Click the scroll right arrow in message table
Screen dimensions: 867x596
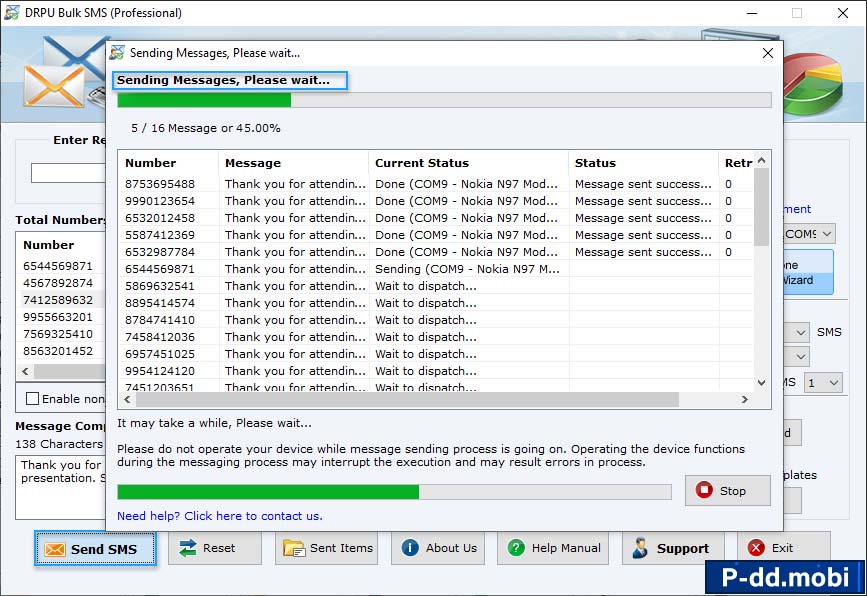click(x=744, y=399)
